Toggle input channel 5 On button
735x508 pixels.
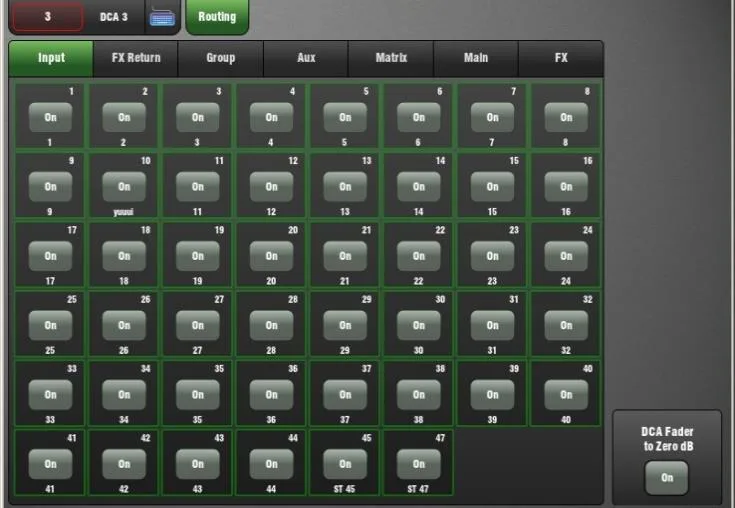click(x=345, y=117)
